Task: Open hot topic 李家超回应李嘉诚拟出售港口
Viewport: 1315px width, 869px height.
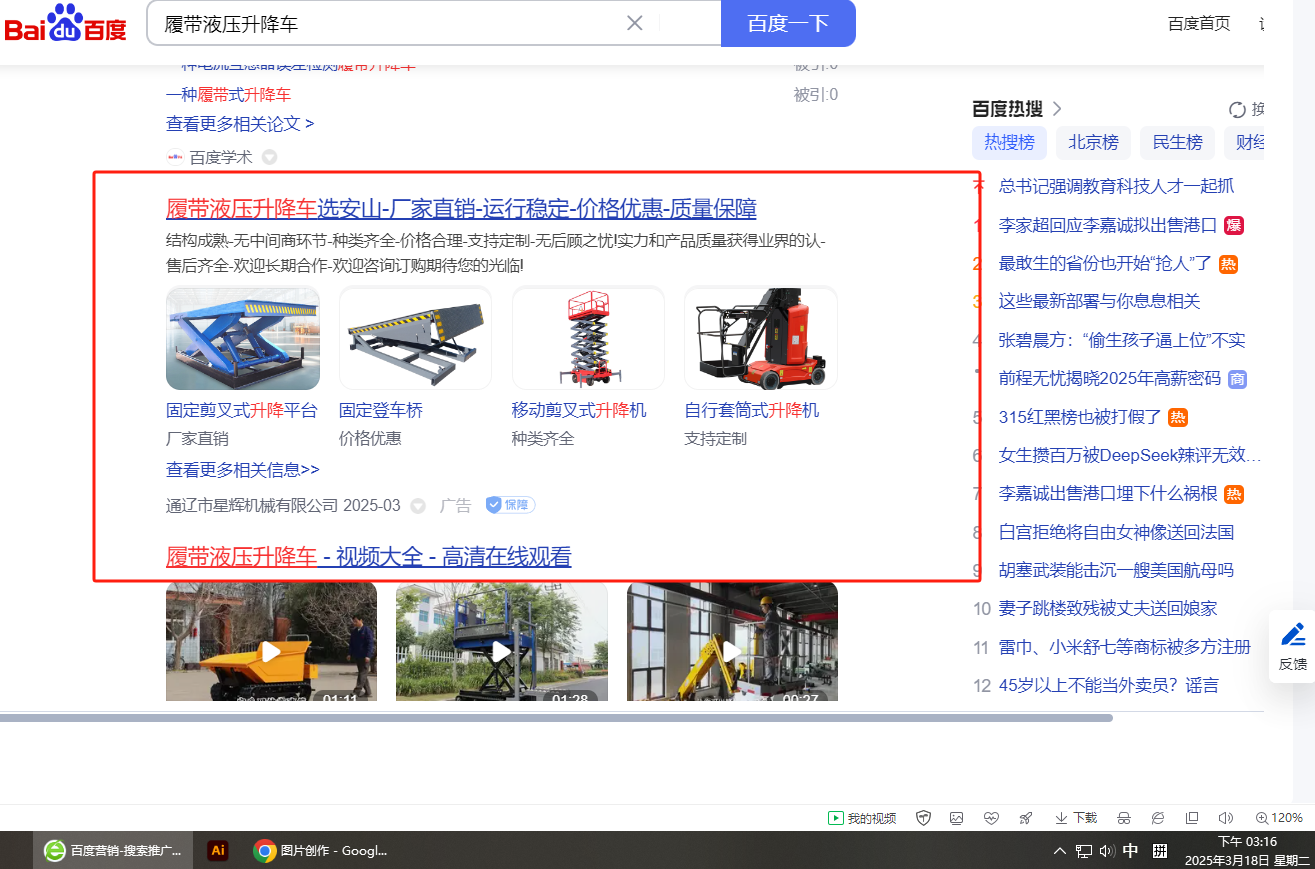Action: [x=1107, y=225]
